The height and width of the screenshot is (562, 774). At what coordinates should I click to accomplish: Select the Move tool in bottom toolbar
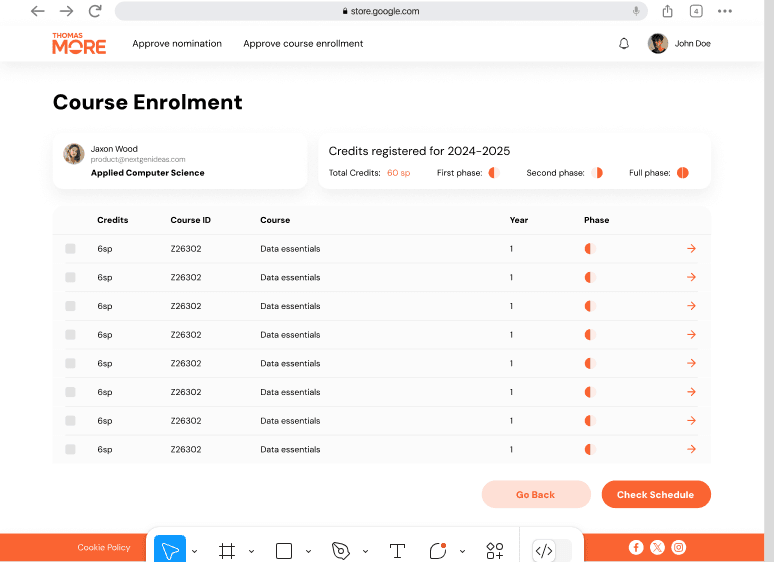(x=170, y=550)
